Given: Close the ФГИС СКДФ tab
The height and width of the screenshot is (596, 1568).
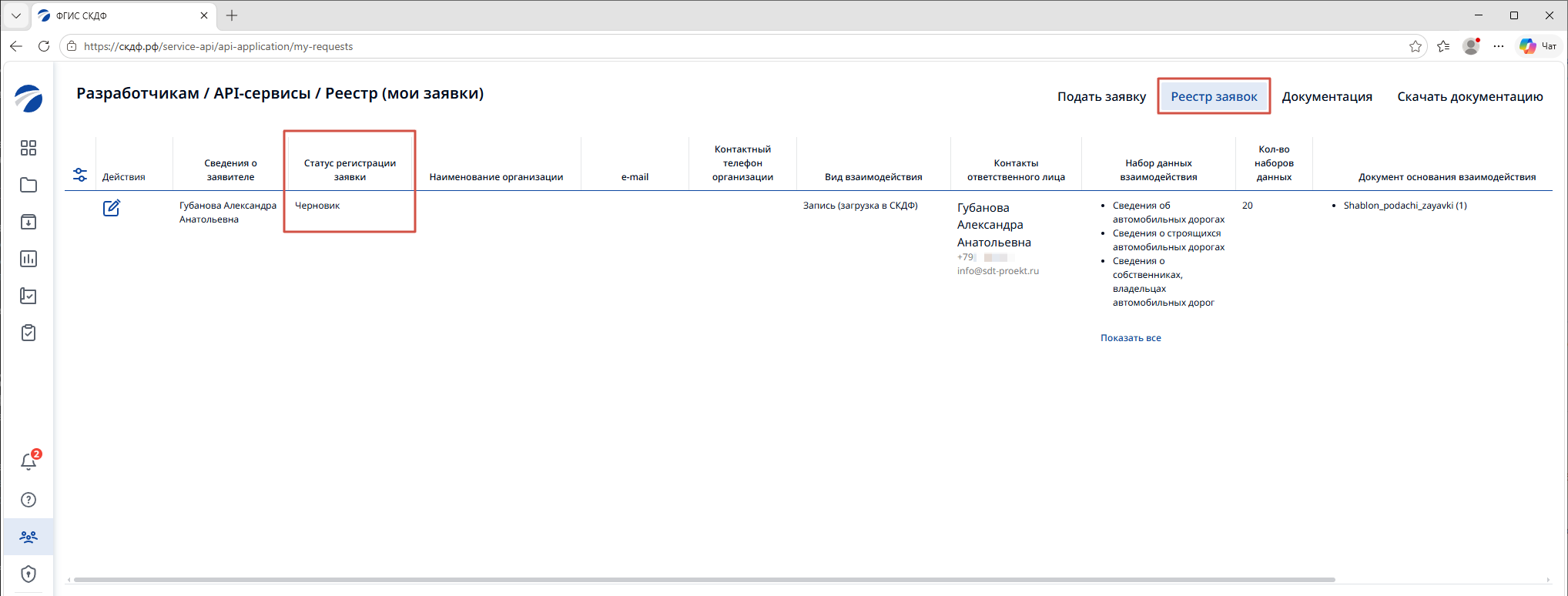Looking at the screenshot, I should 204,15.
